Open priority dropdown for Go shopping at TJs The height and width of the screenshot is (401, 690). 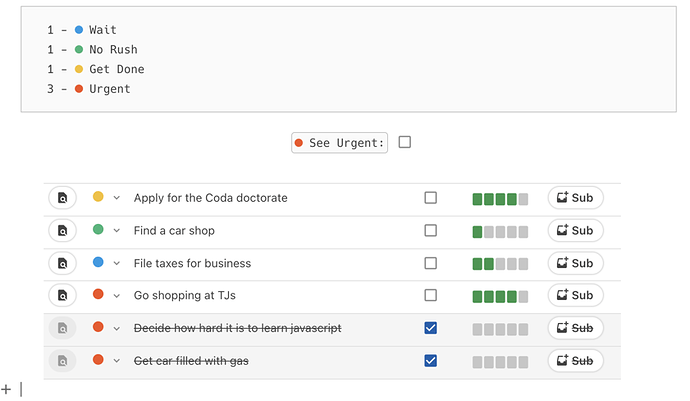[x=117, y=296]
